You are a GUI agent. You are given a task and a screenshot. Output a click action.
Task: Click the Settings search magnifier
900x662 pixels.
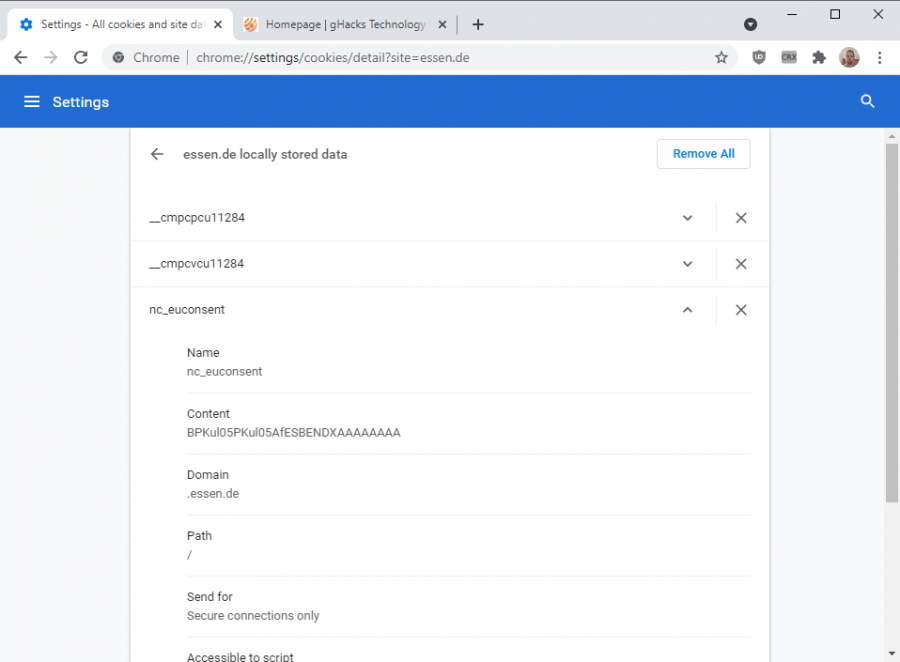point(867,102)
